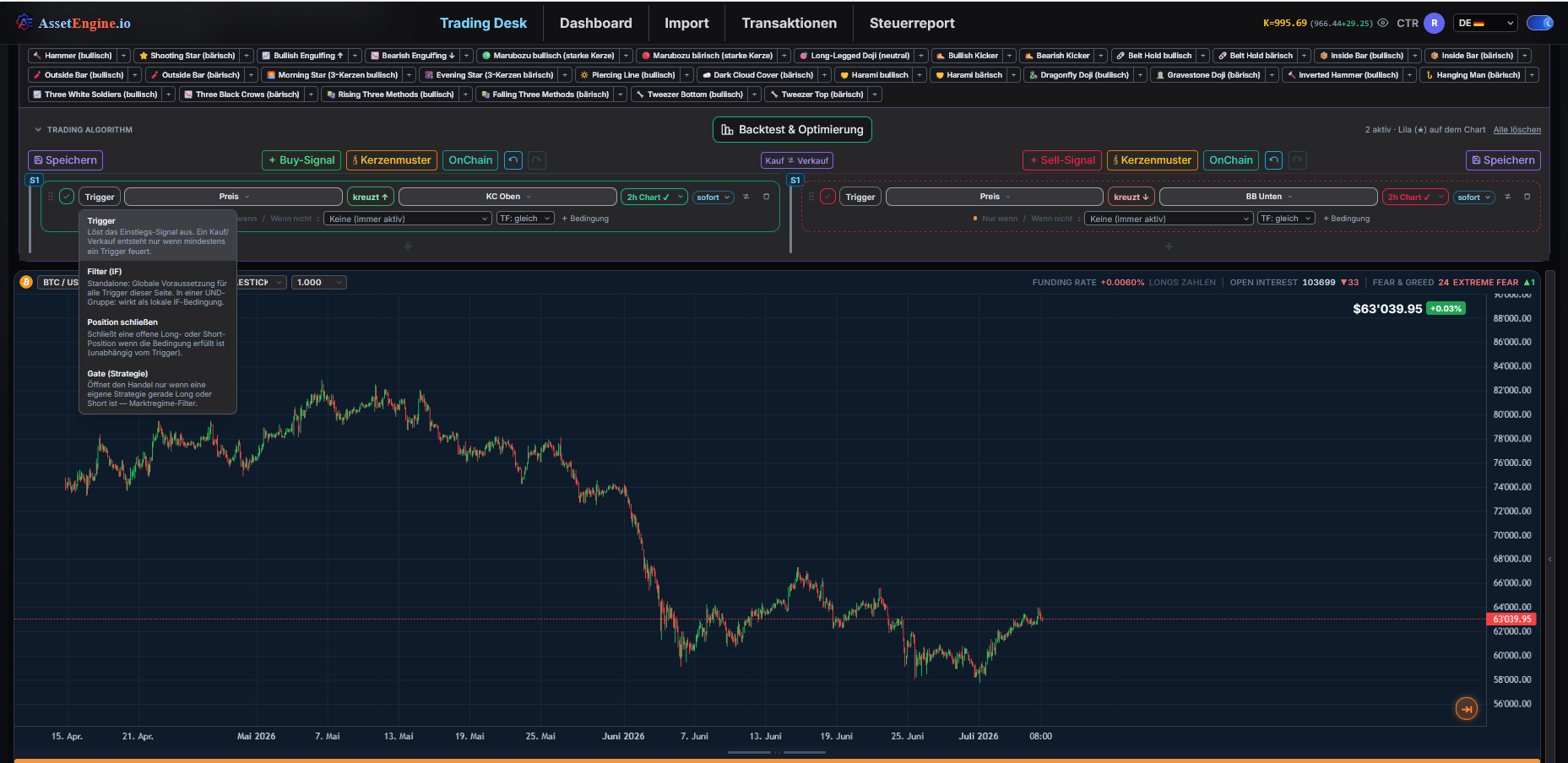Switch to the Trading Desk tab
Image resolution: width=1568 pixels, height=763 pixels.
[483, 23]
